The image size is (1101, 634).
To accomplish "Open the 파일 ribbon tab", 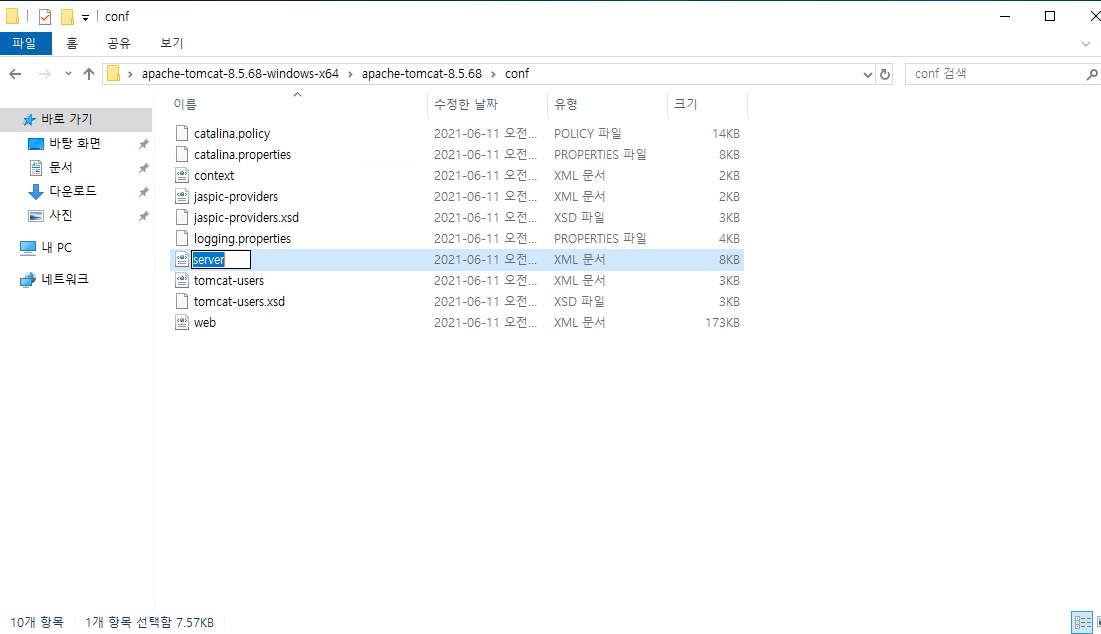I will click(25, 43).
